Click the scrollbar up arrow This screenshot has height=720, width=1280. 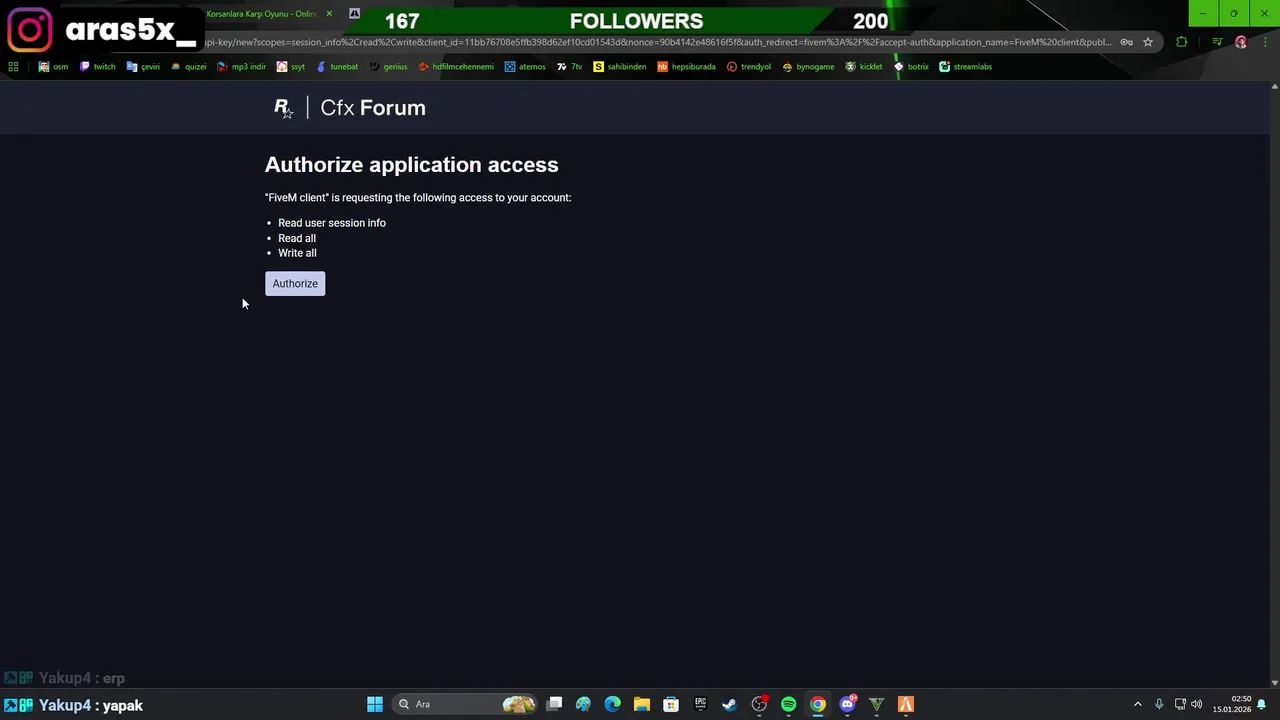(1274, 86)
